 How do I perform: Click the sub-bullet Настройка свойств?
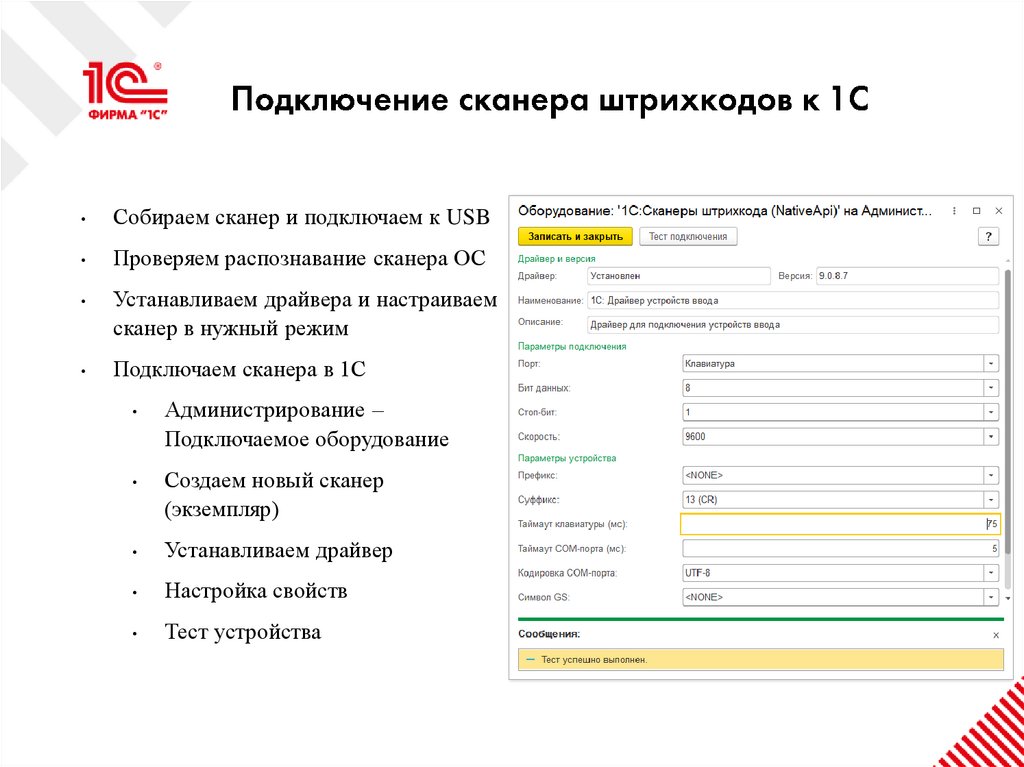tap(255, 591)
